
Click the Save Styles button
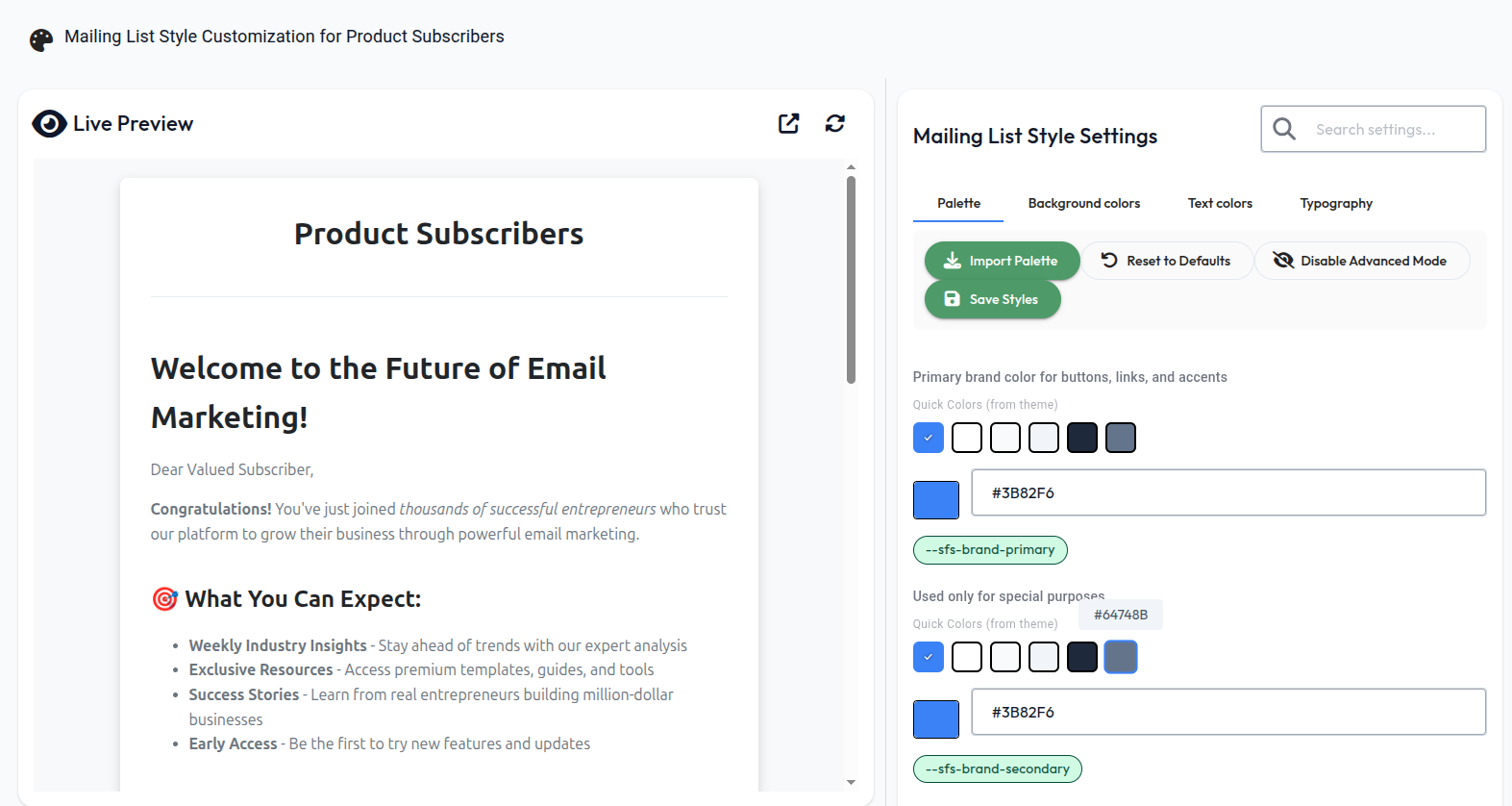click(x=992, y=298)
